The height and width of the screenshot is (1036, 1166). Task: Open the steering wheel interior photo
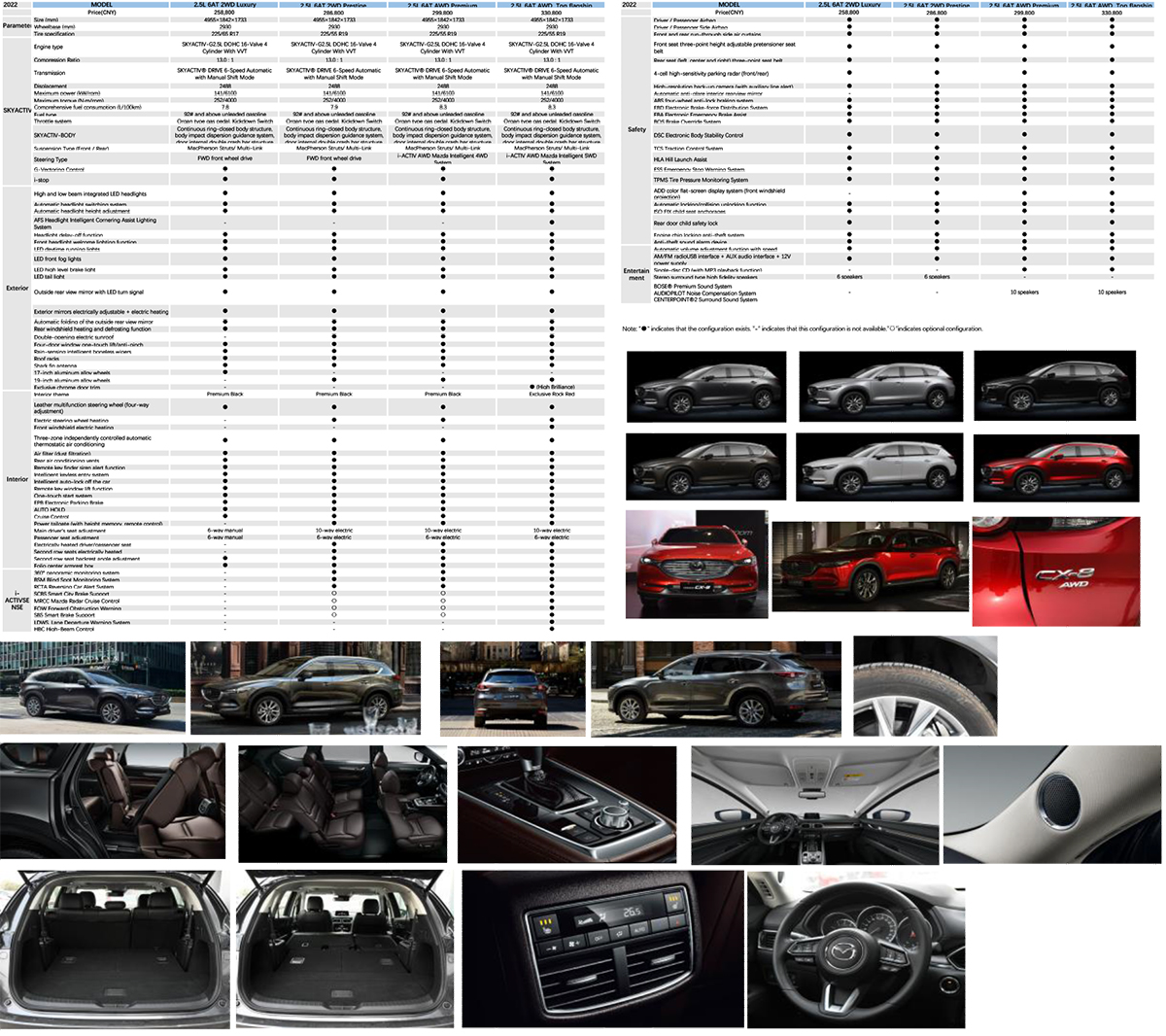point(855,948)
